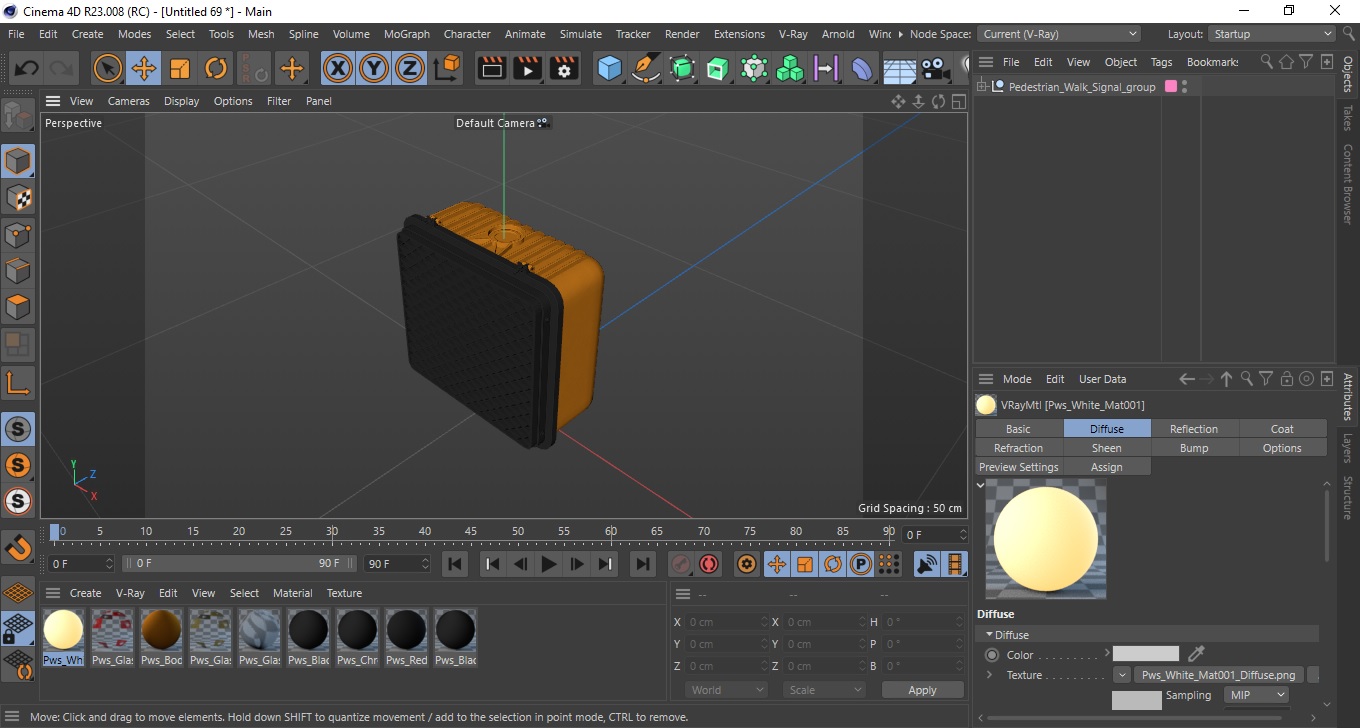Switch to Edges mode
The width and height of the screenshot is (1360, 728).
(18, 271)
